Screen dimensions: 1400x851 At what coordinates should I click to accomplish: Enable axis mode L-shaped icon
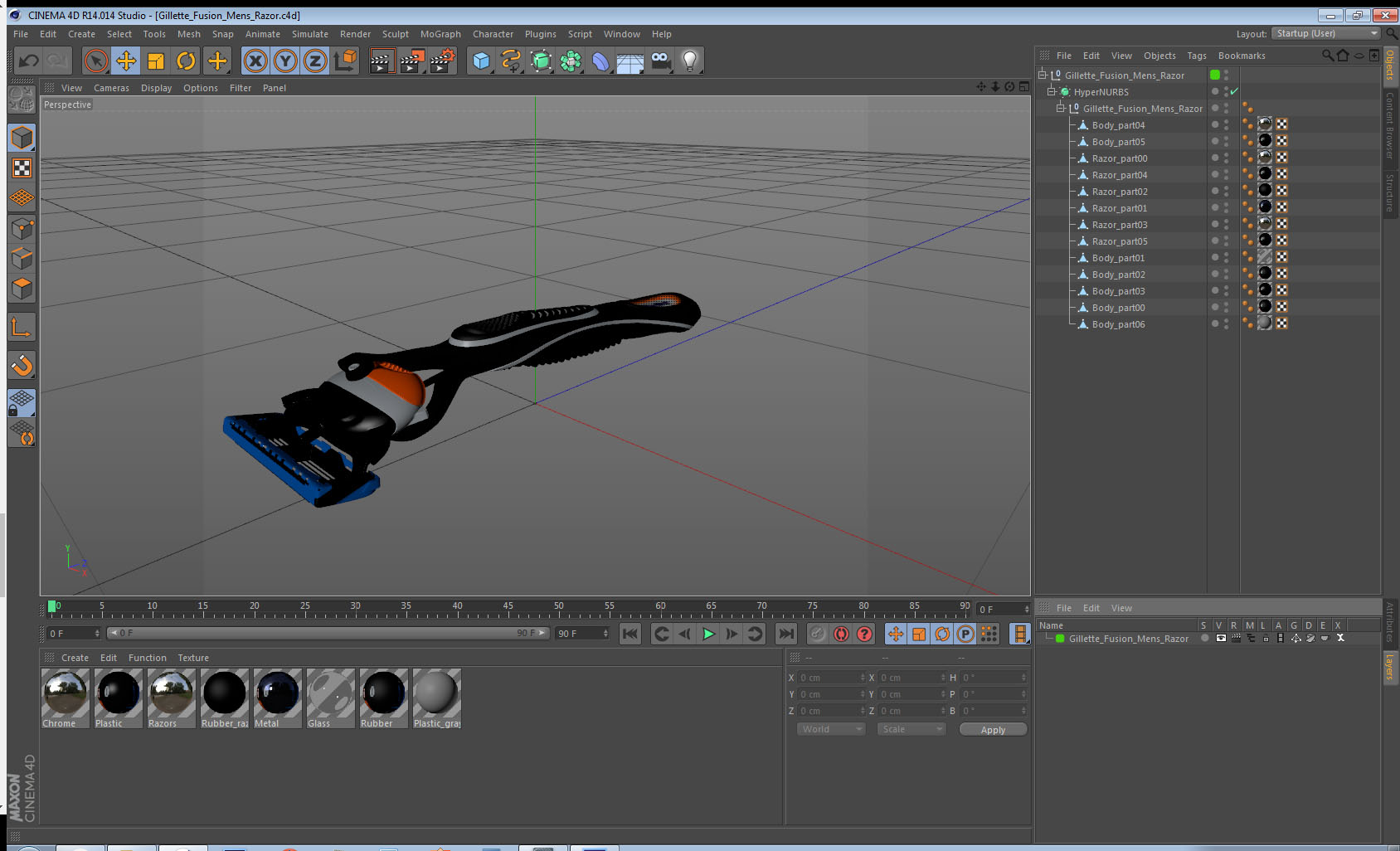coord(22,328)
